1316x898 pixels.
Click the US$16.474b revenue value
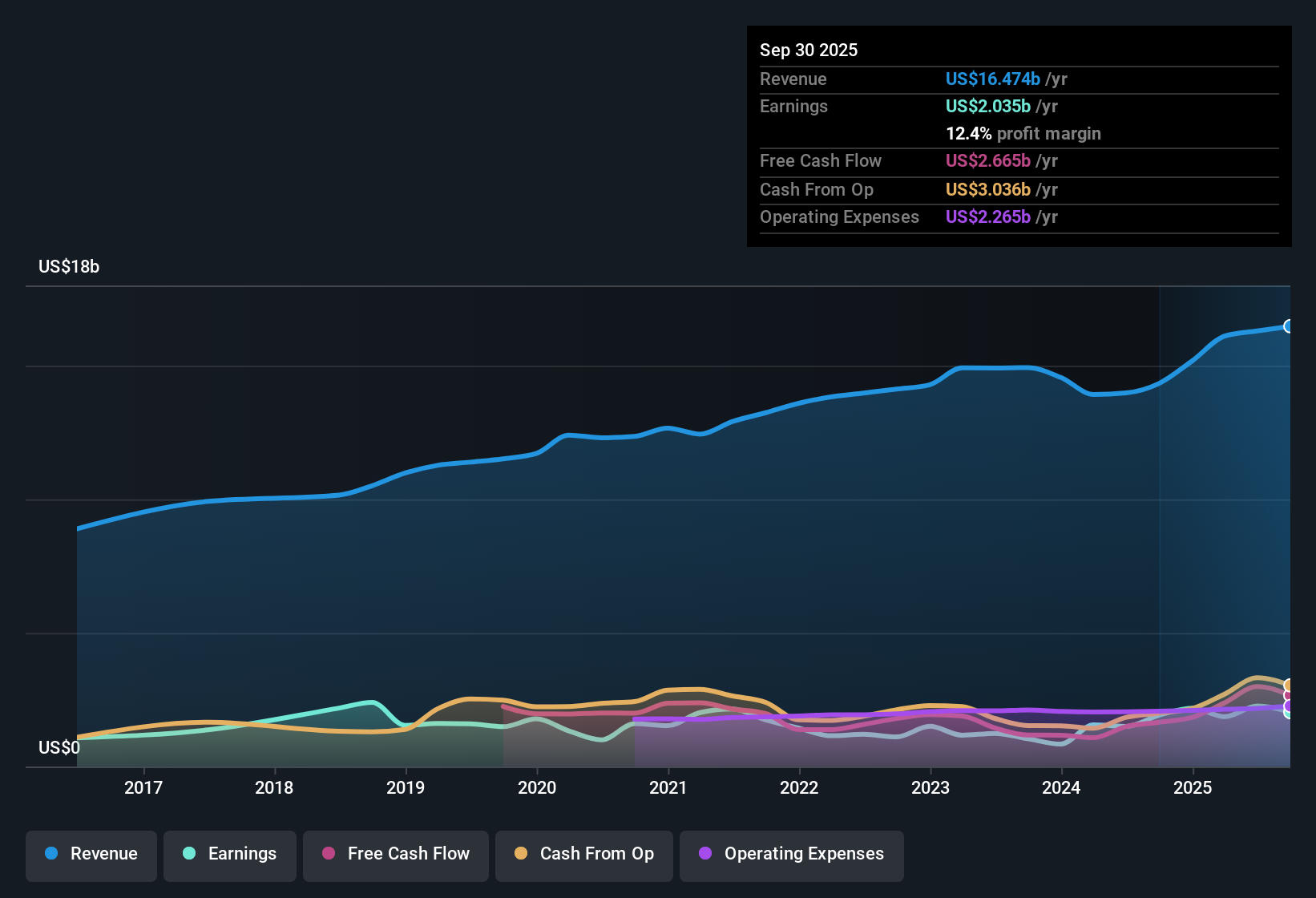pyautogui.click(x=992, y=79)
